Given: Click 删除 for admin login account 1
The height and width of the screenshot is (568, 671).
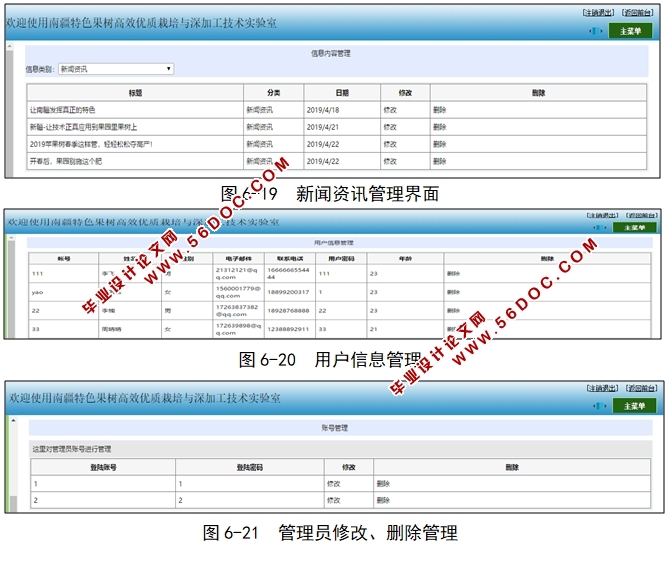Looking at the screenshot, I should click(x=383, y=484).
